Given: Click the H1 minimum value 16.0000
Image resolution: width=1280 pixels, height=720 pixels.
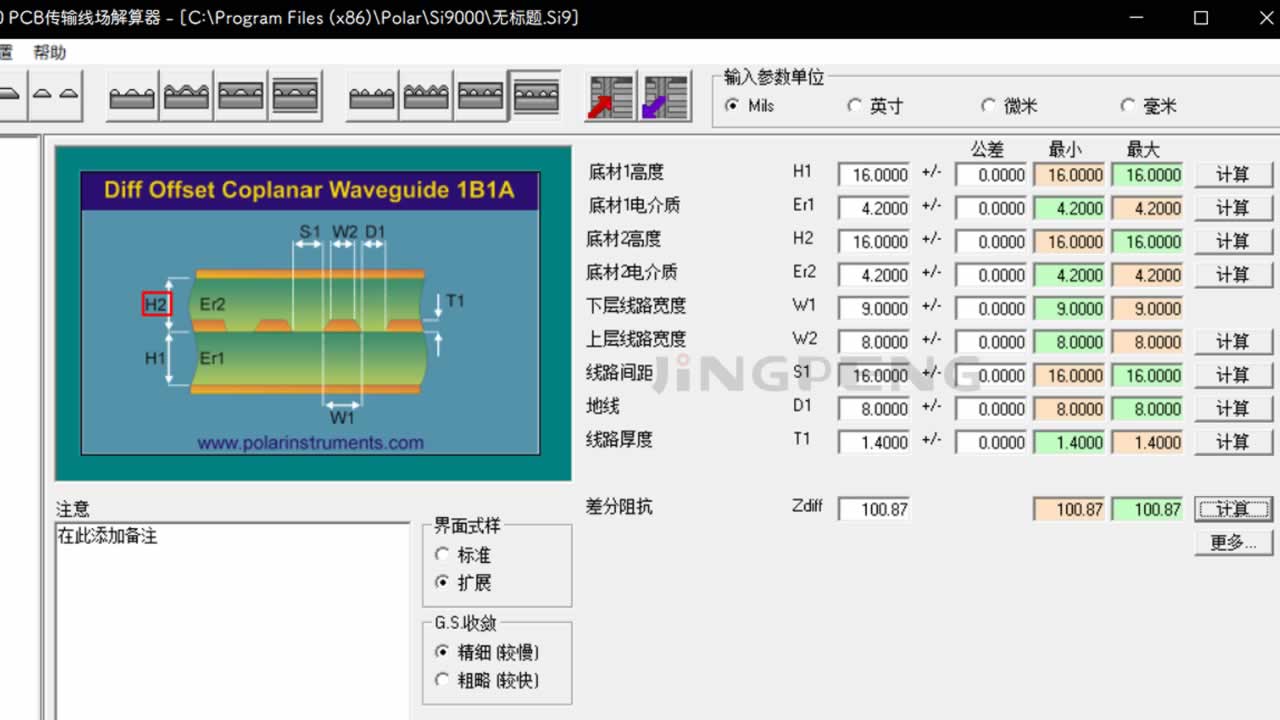Looking at the screenshot, I should tap(1069, 175).
